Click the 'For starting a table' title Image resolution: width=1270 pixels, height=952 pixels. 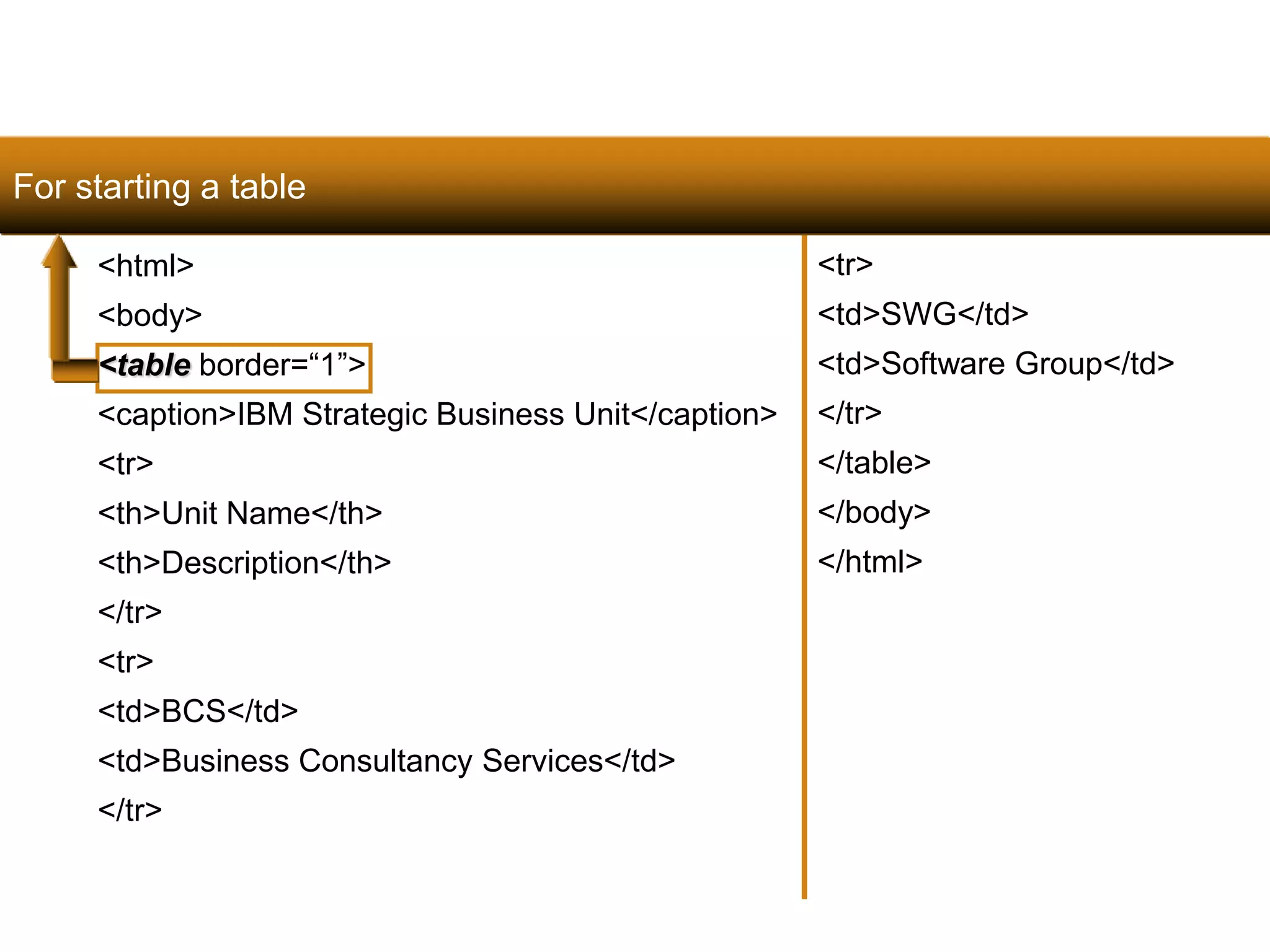pos(159,187)
